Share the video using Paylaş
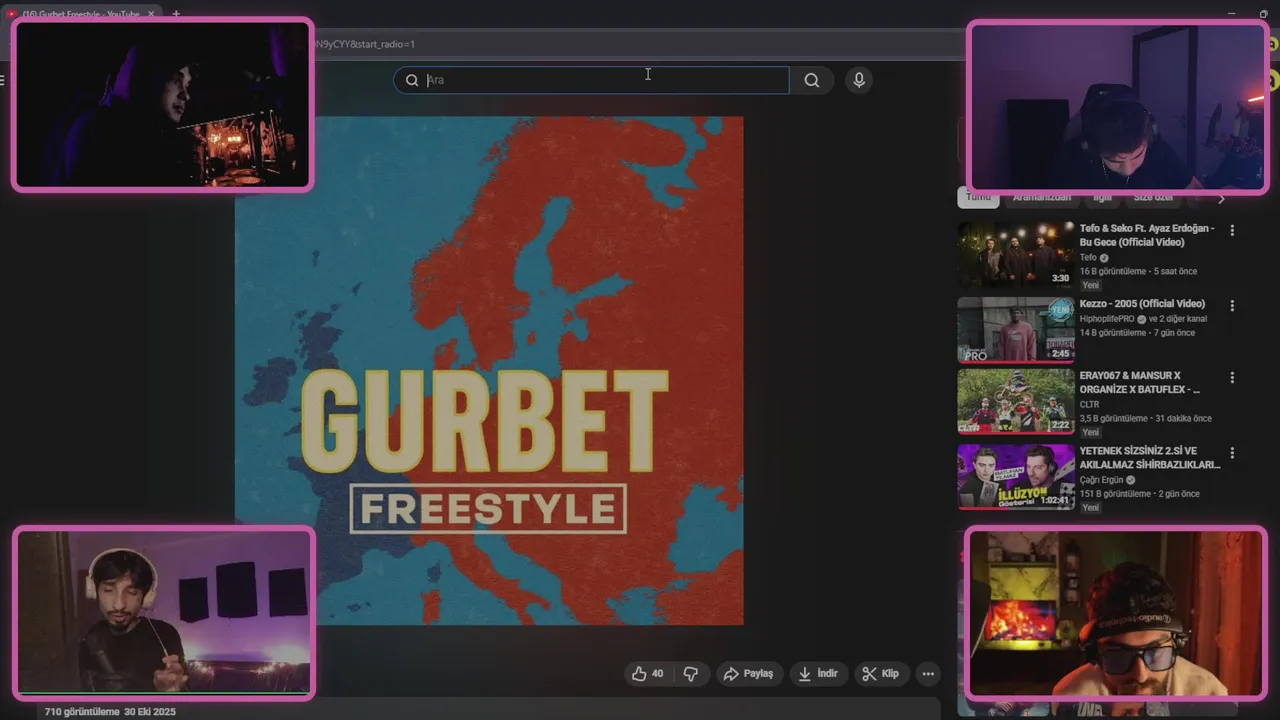The height and width of the screenshot is (720, 1280). point(748,674)
